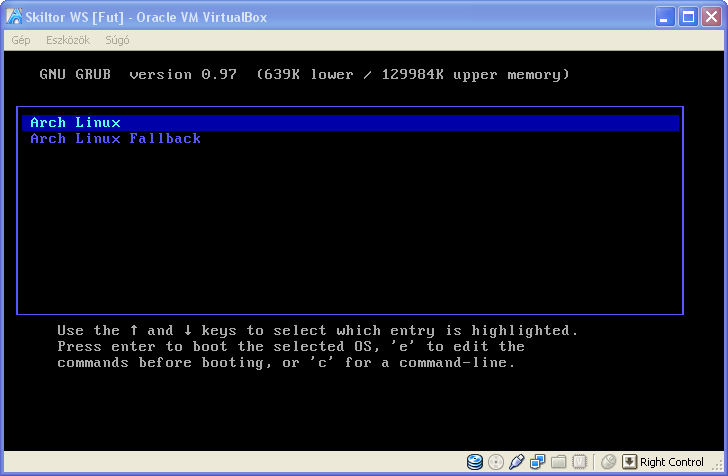Click the window resize grip in the status bar
Image resolution: width=728 pixels, height=476 pixels.
718,466
